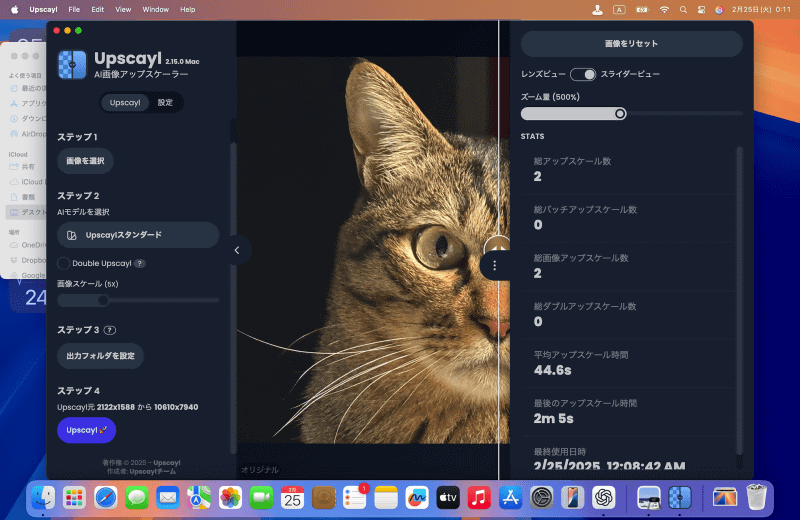The image size is (800, 520).
Task: Click the Wi-Fi status icon
Action: (664, 10)
